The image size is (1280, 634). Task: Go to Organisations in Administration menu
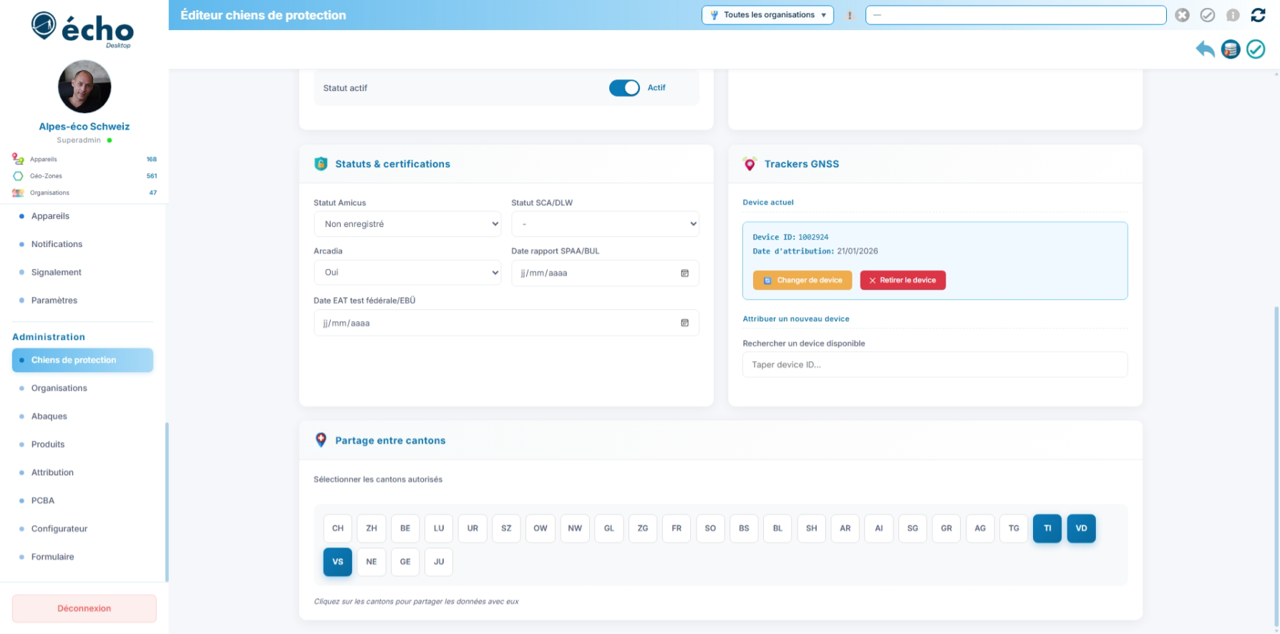[59, 388]
